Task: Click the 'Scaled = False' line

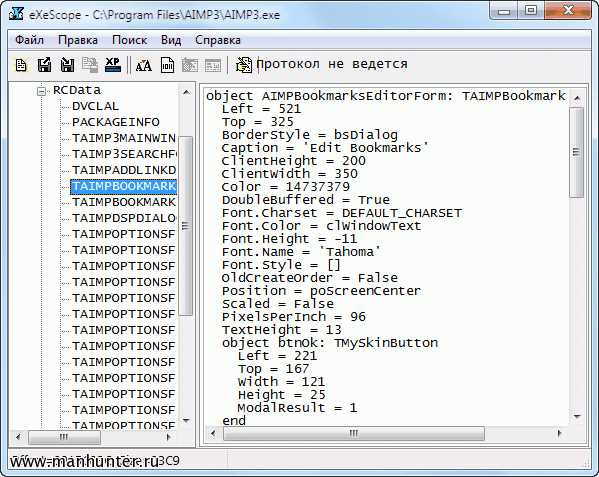Action: coord(278,304)
